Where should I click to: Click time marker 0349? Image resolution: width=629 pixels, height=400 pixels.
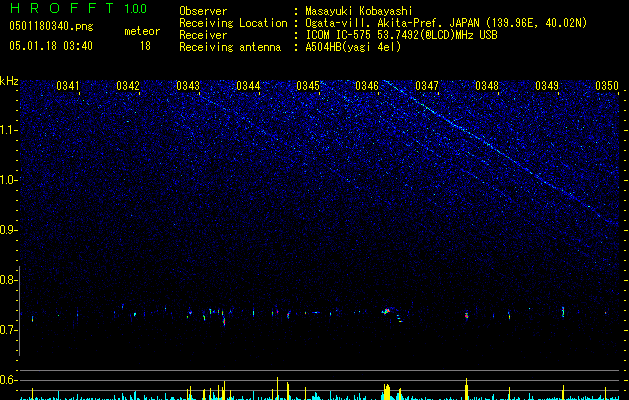click(x=547, y=85)
